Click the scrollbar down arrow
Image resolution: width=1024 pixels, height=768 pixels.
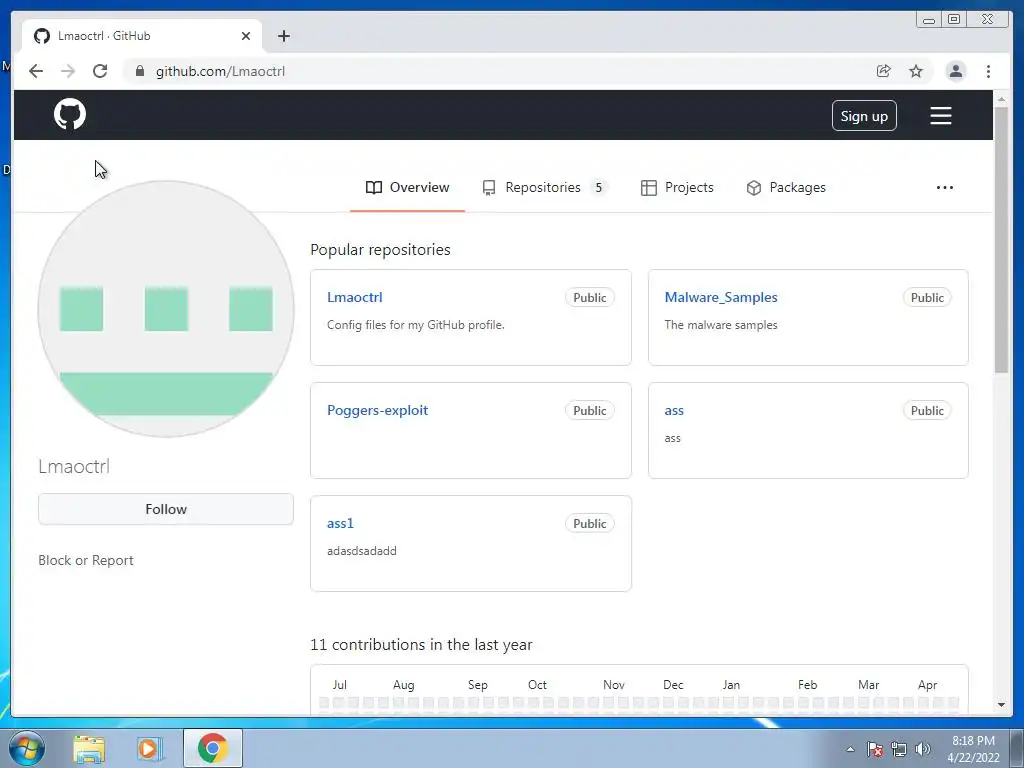pyautogui.click(x=1001, y=705)
